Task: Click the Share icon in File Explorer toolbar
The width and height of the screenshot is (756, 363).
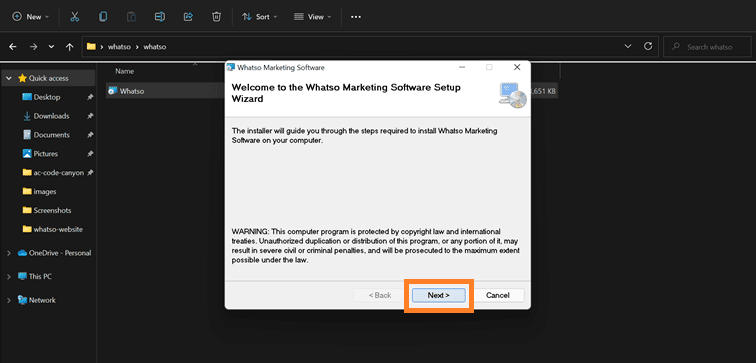Action: (x=188, y=16)
